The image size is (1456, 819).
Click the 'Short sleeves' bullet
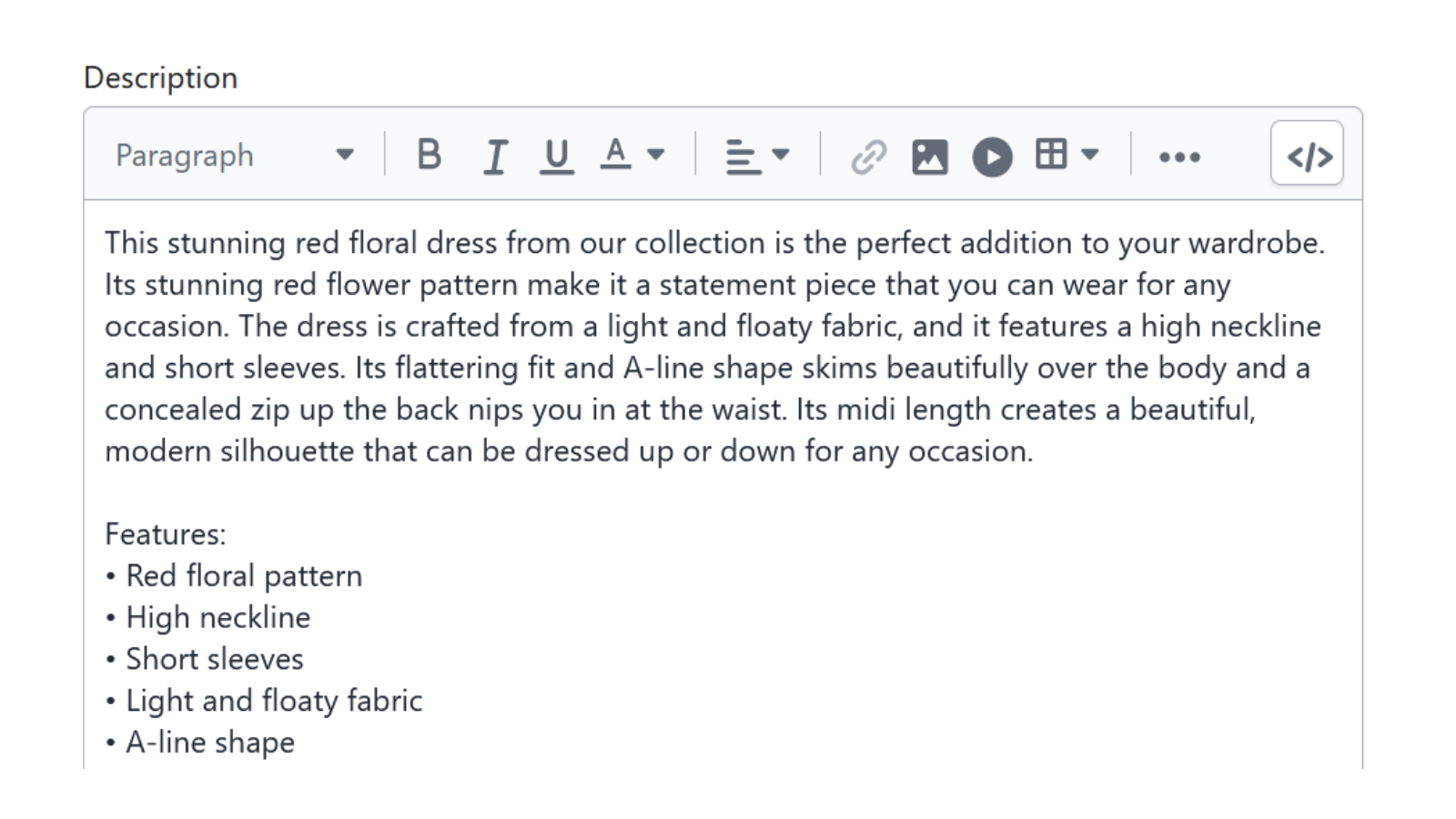click(x=204, y=659)
